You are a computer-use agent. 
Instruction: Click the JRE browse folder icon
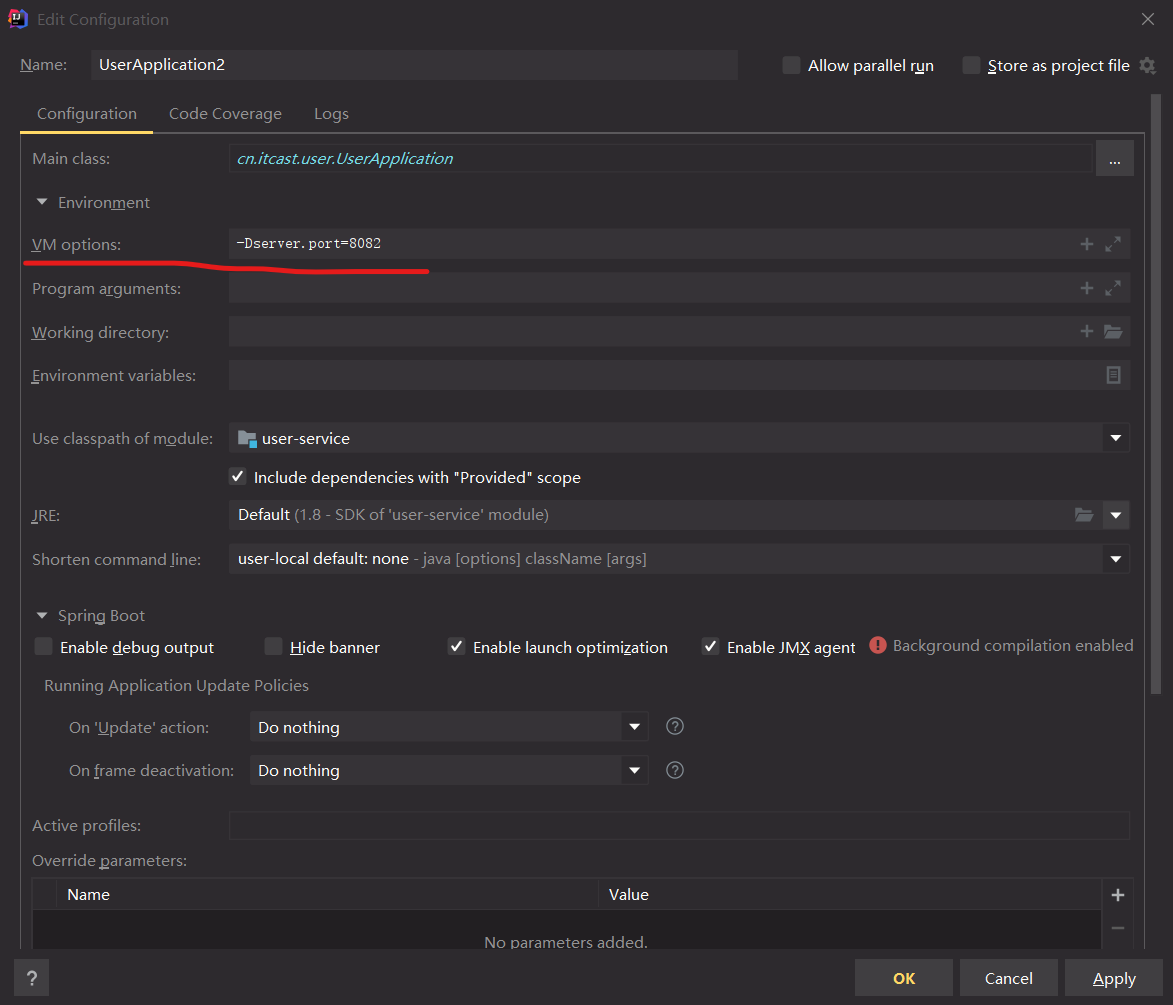[1084, 515]
